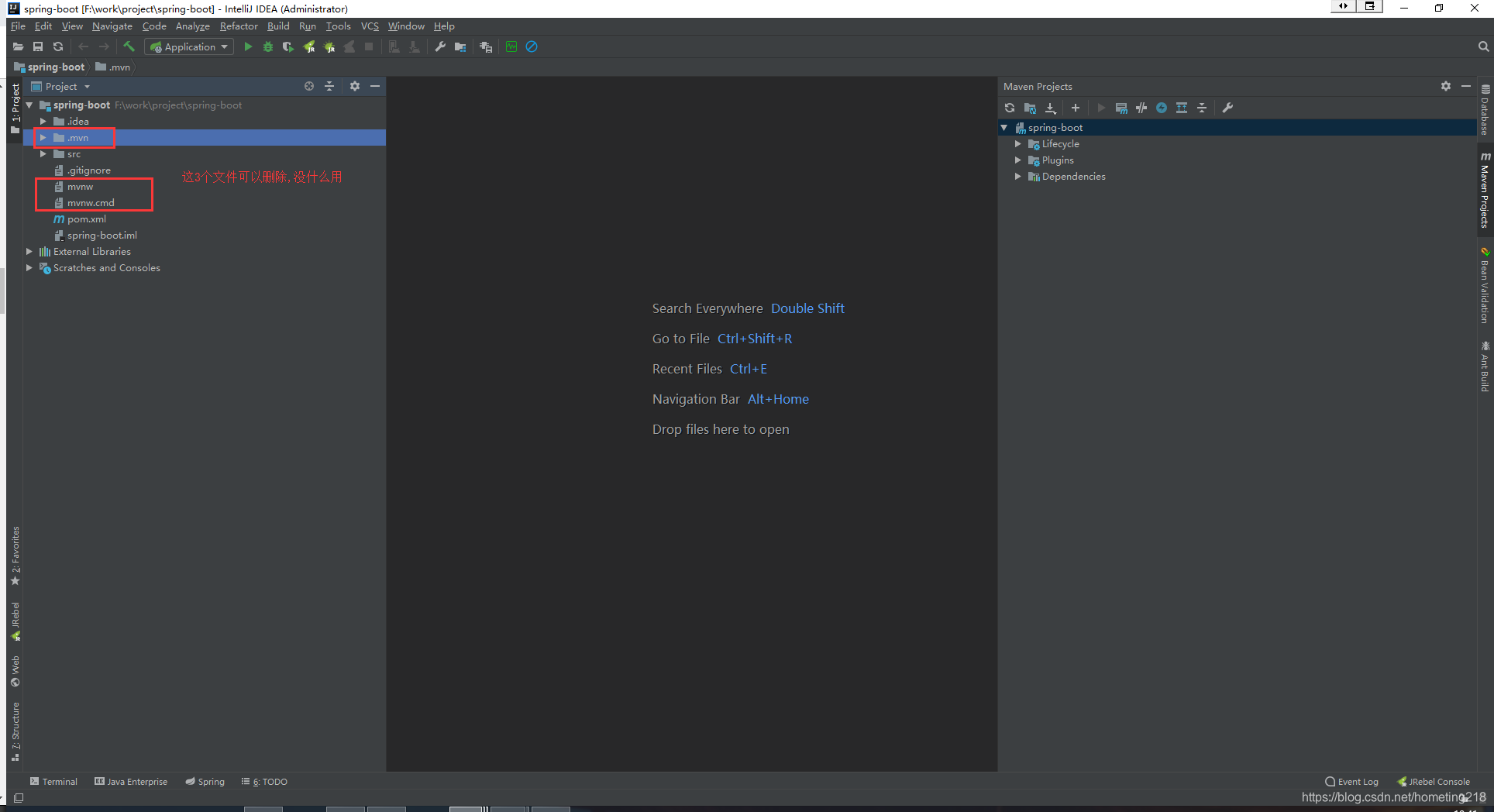
Task: Open Project Structure icon
Action: coord(460,47)
